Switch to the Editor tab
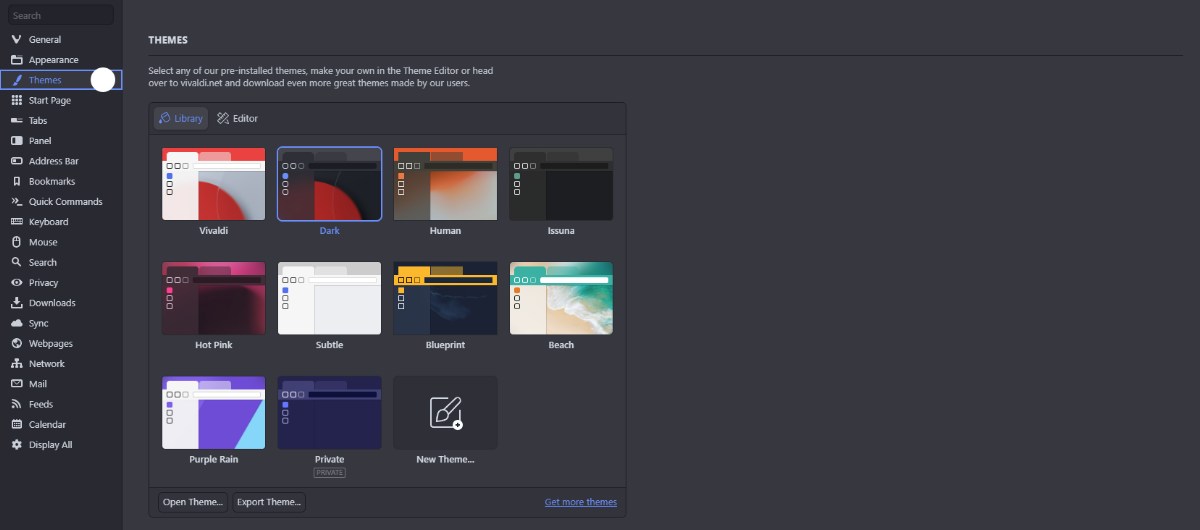Viewport: 1200px width, 530px height. pos(238,118)
